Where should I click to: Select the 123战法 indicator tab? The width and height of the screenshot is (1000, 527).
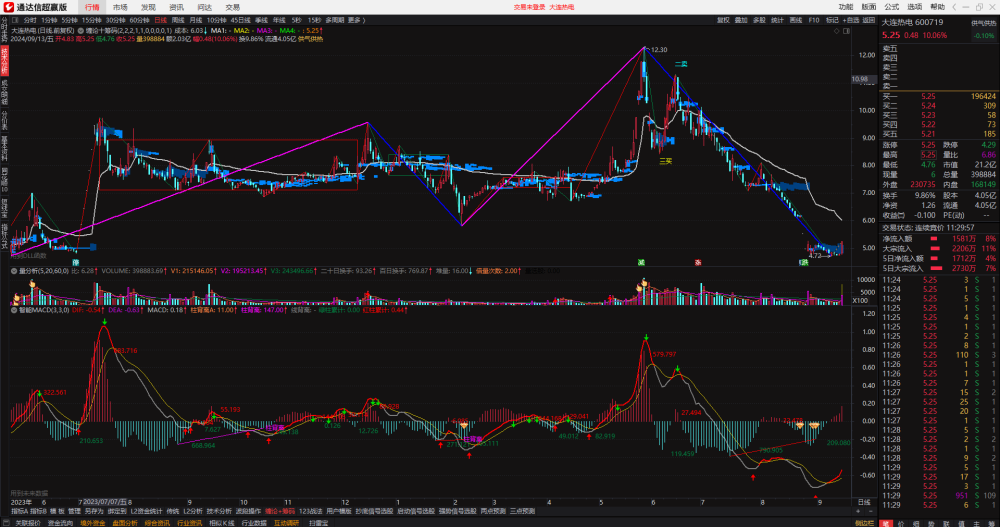[x=311, y=511]
